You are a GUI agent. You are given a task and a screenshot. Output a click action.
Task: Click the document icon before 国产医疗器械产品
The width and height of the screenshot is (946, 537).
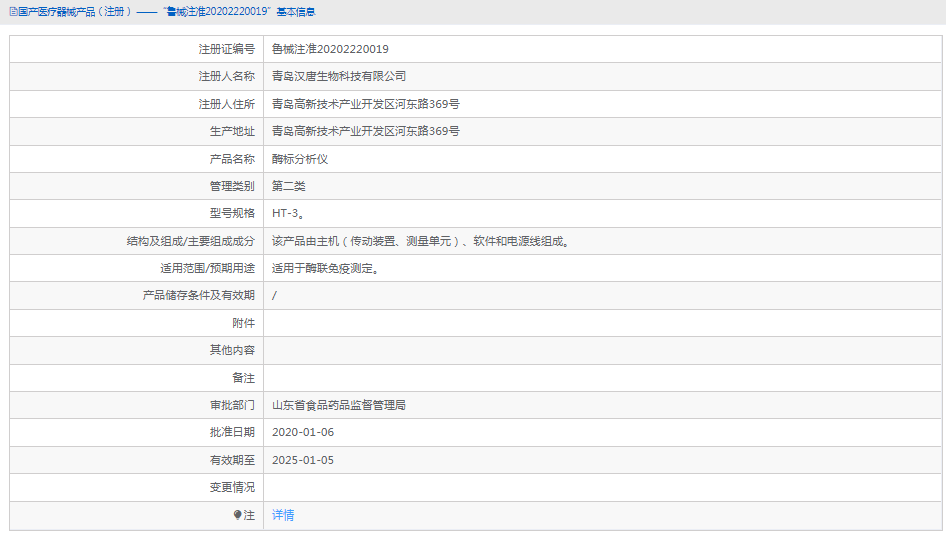tap(13, 11)
